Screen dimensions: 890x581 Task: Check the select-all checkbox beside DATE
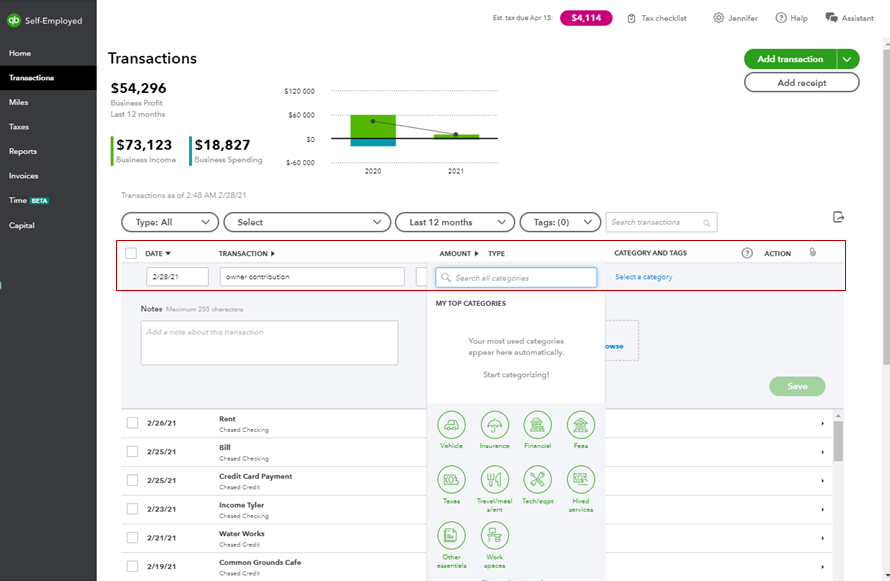click(131, 253)
